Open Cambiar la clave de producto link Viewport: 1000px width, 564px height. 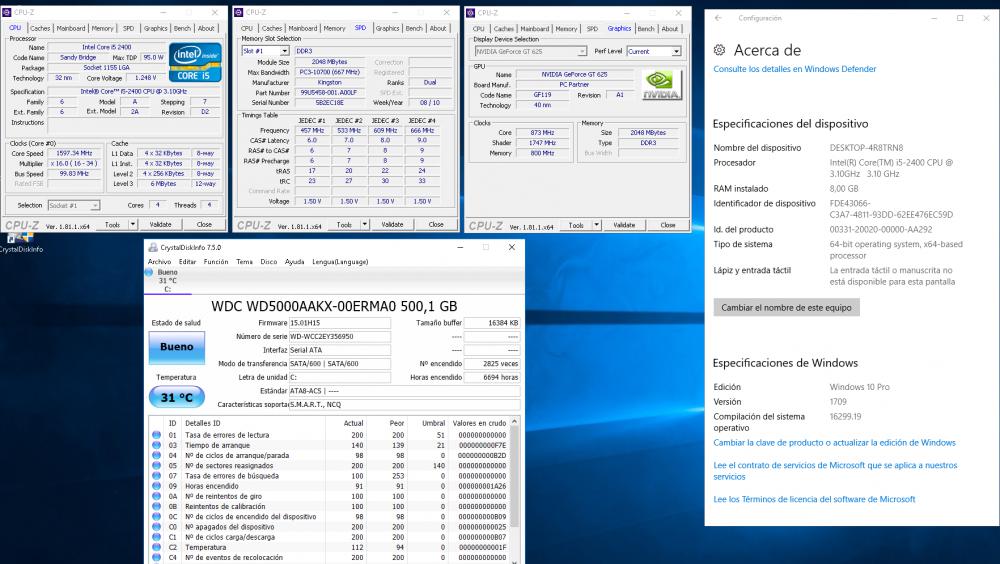pyautogui.click(x=834, y=443)
